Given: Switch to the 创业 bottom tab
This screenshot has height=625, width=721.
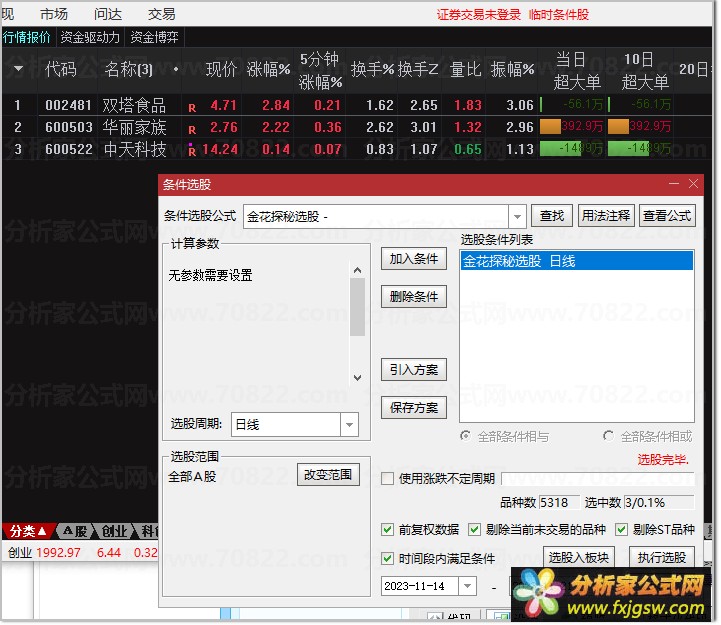Looking at the screenshot, I should tap(114, 531).
